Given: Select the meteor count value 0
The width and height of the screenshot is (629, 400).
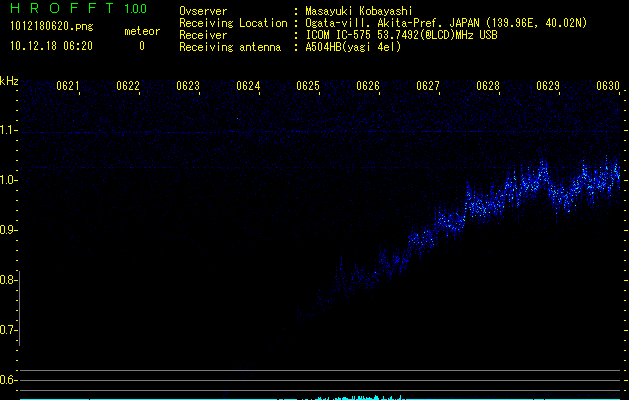Looking at the screenshot, I should tap(141, 46).
